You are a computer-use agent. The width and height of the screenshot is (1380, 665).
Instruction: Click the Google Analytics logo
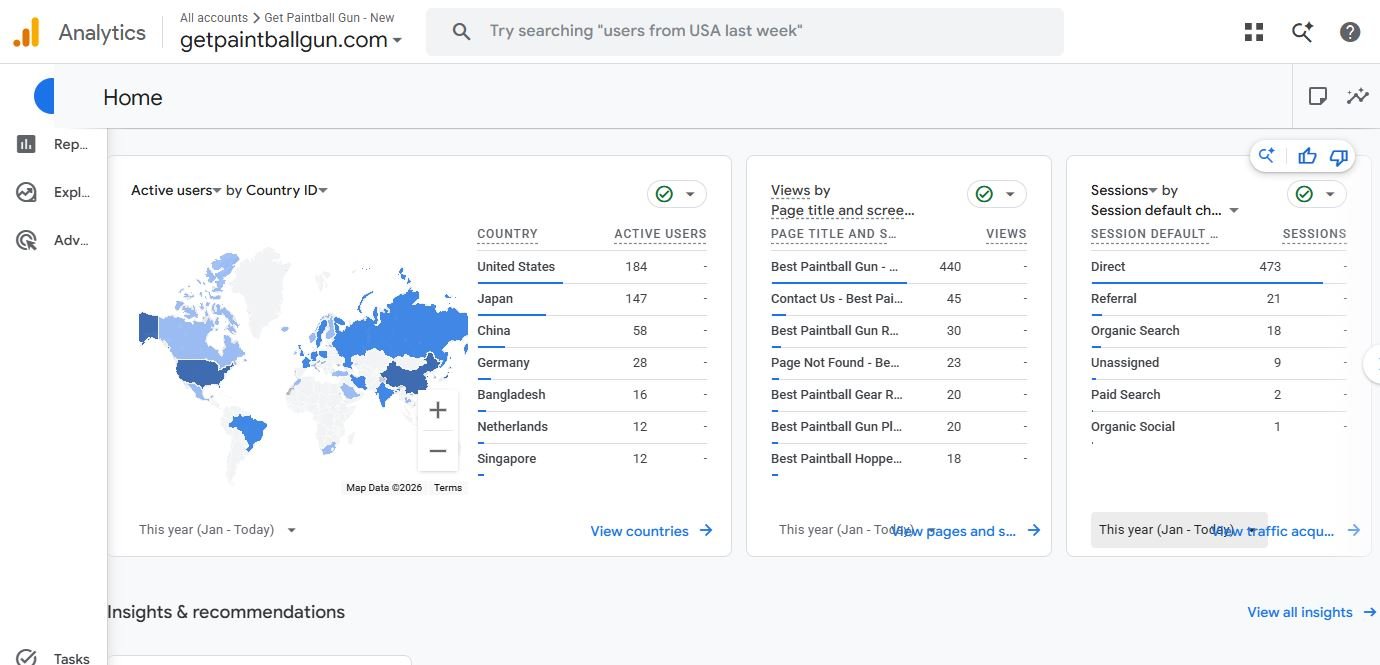click(x=26, y=32)
